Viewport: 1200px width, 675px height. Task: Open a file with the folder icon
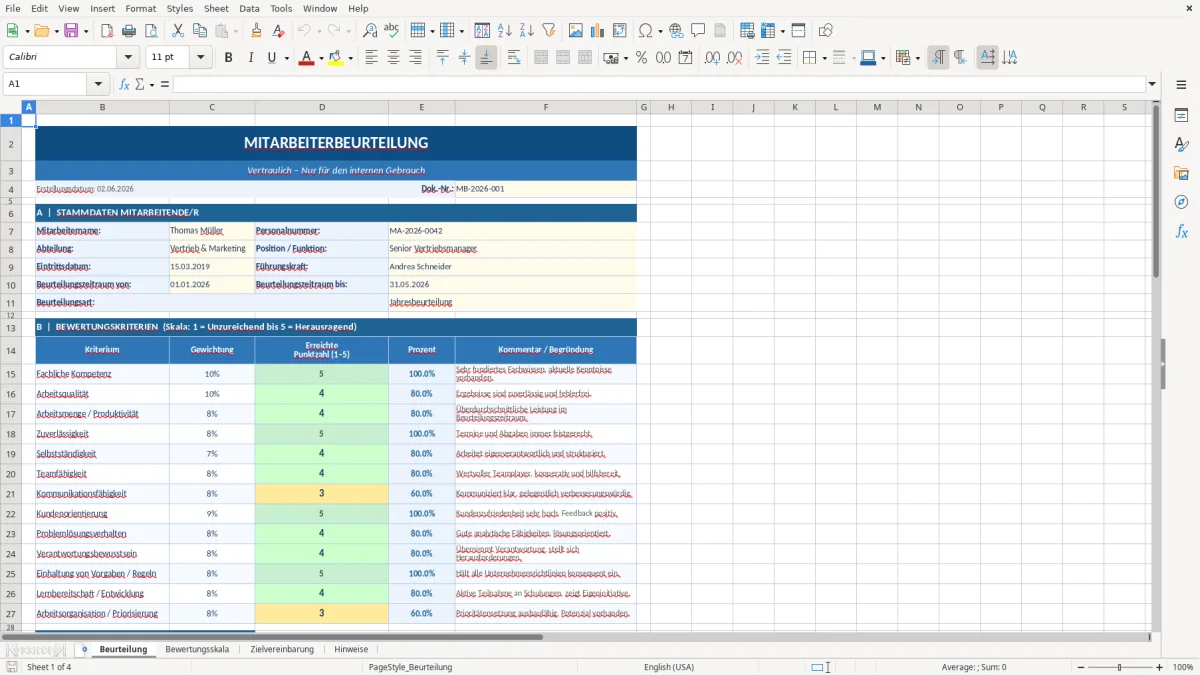pyautogui.click(x=42, y=31)
